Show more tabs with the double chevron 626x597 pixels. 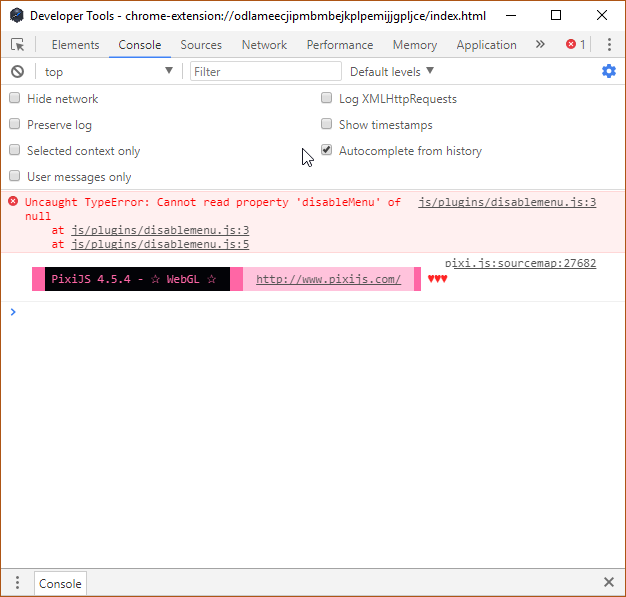point(540,44)
